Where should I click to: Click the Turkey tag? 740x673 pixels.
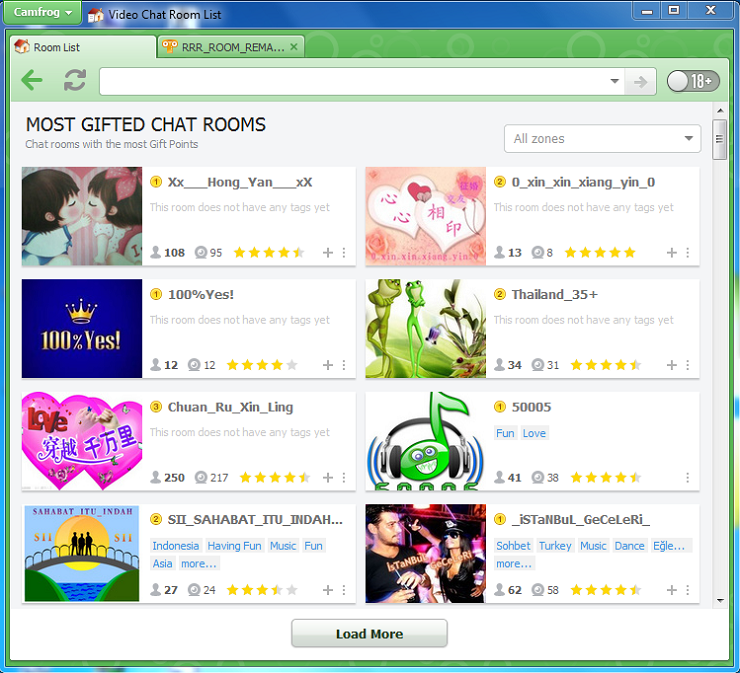555,546
